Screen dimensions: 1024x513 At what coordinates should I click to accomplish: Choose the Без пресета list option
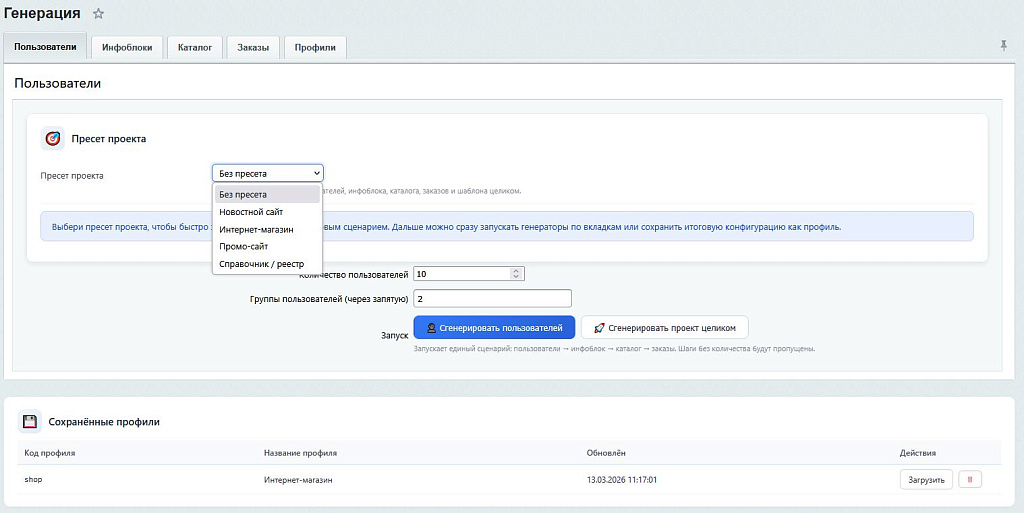click(243, 194)
